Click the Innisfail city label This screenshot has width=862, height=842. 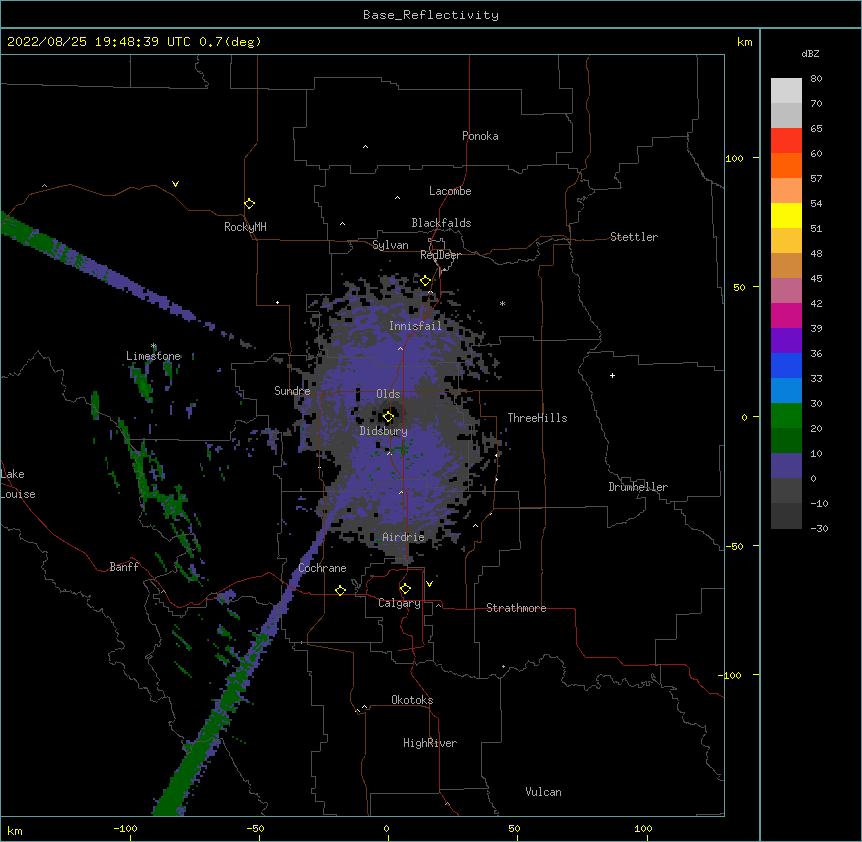(x=416, y=326)
